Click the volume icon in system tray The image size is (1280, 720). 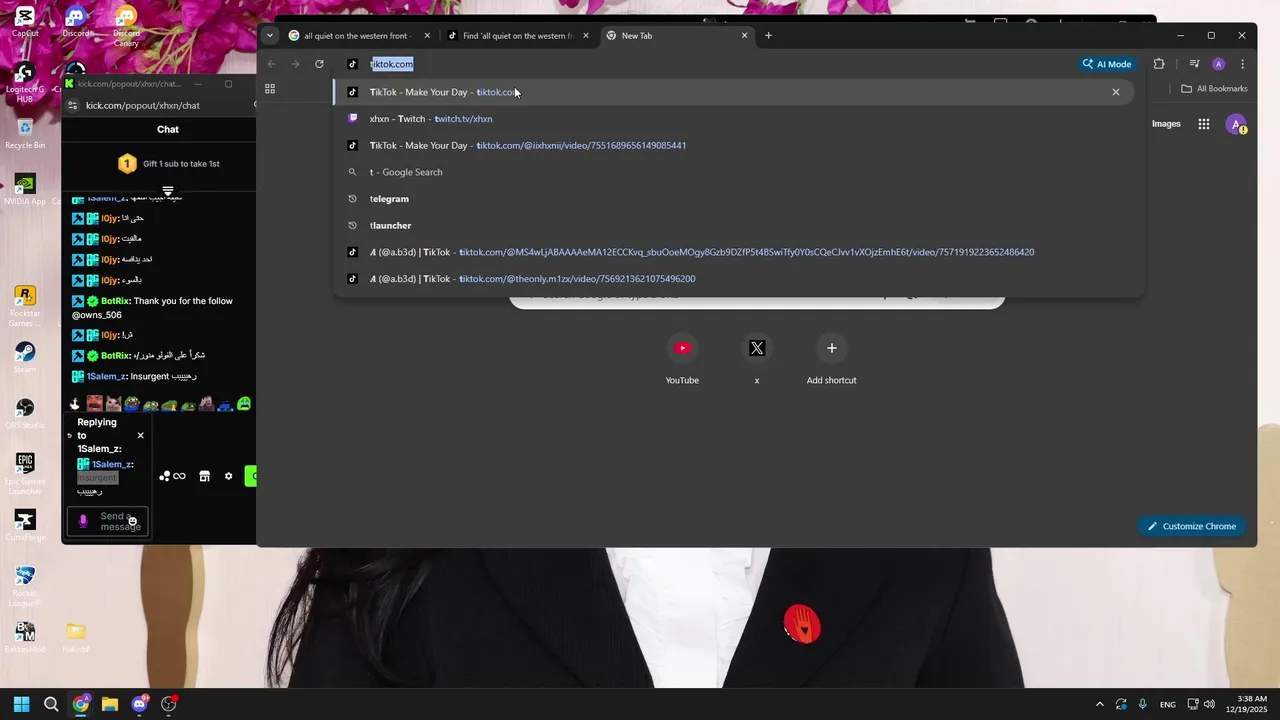tap(1209, 704)
